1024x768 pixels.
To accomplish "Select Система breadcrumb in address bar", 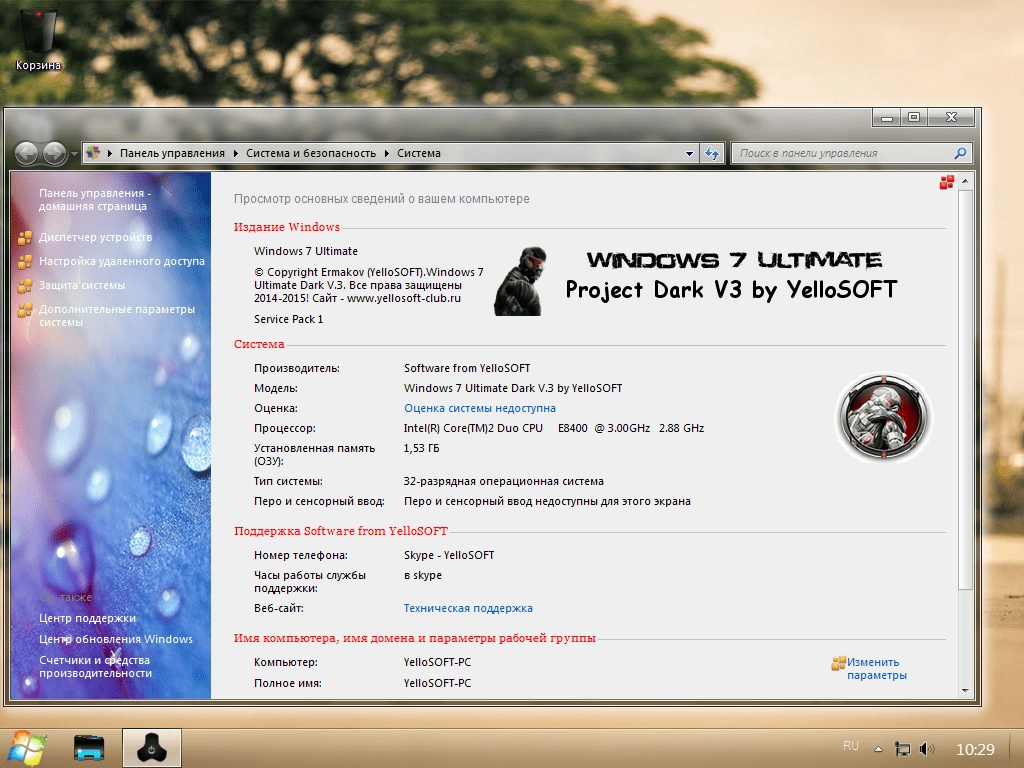I will pos(419,153).
